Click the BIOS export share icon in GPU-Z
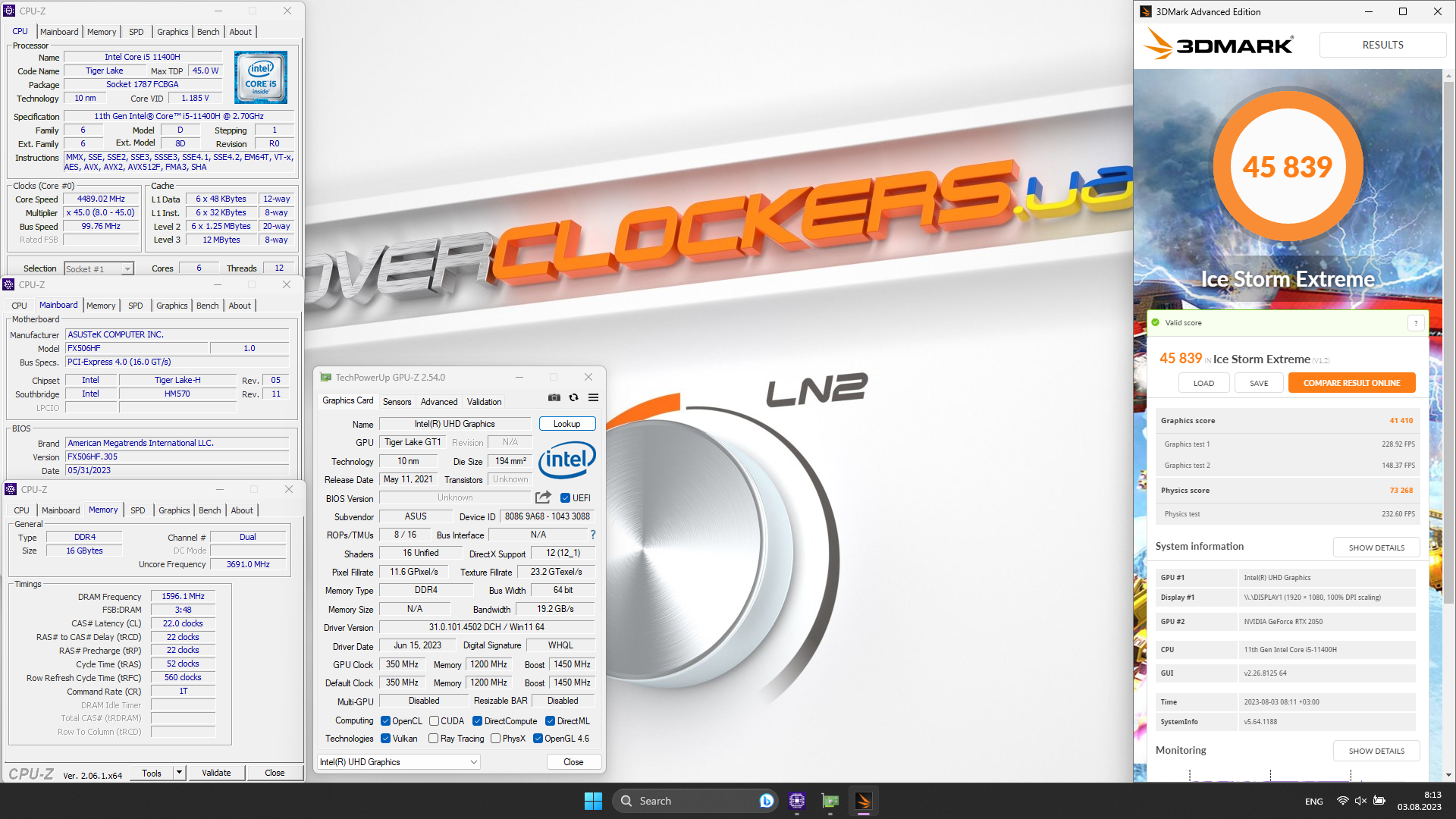This screenshot has width=1456, height=819. tap(543, 497)
